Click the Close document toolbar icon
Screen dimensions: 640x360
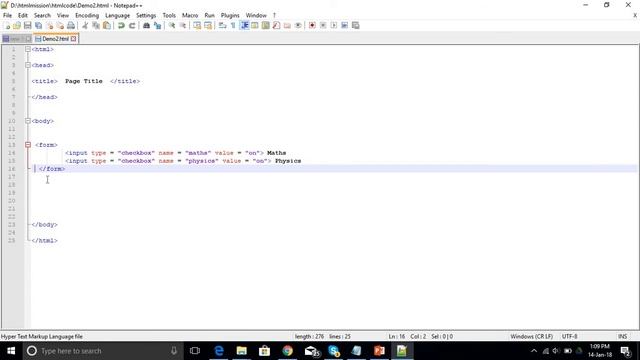[49, 25]
